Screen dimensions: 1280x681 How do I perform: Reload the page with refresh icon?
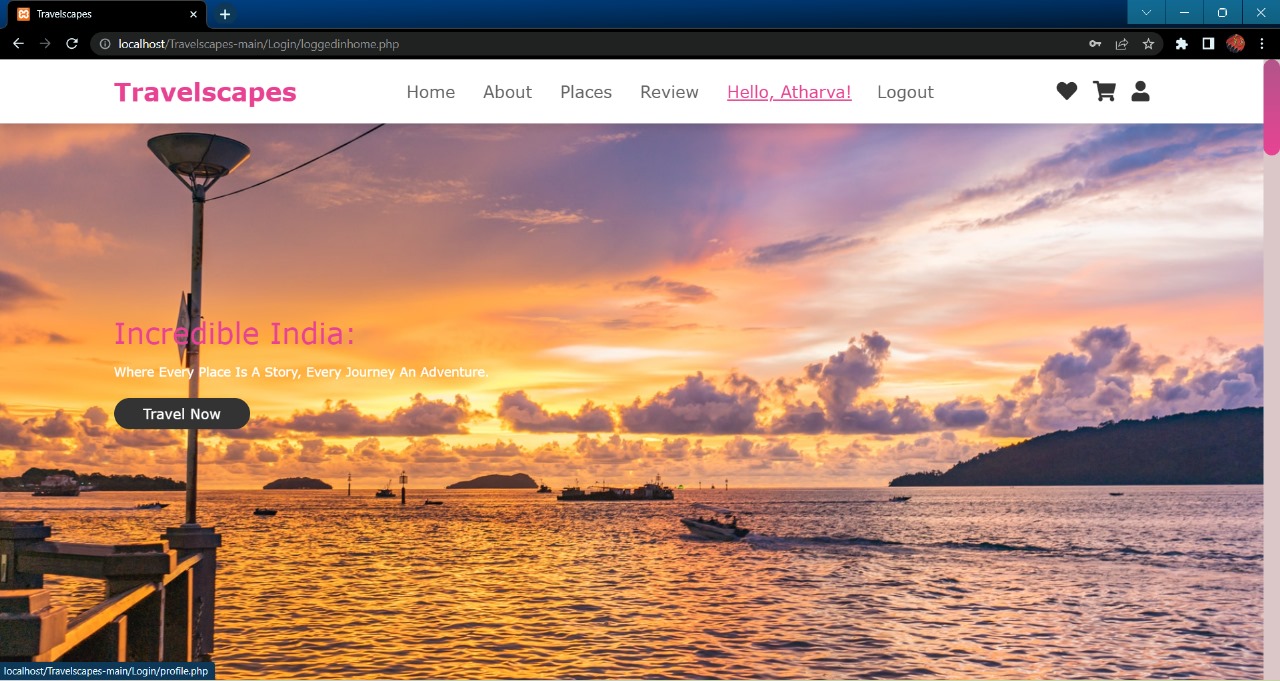tap(72, 44)
